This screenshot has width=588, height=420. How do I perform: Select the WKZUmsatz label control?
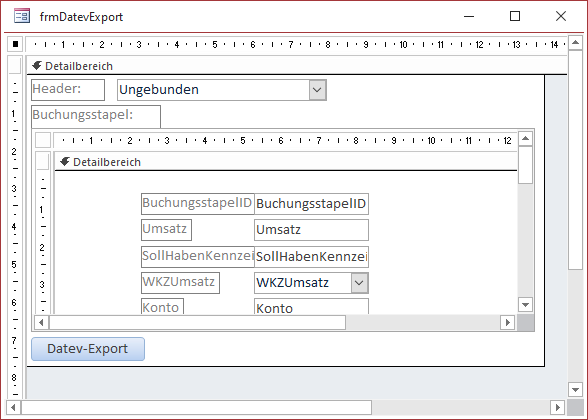[x=180, y=283]
